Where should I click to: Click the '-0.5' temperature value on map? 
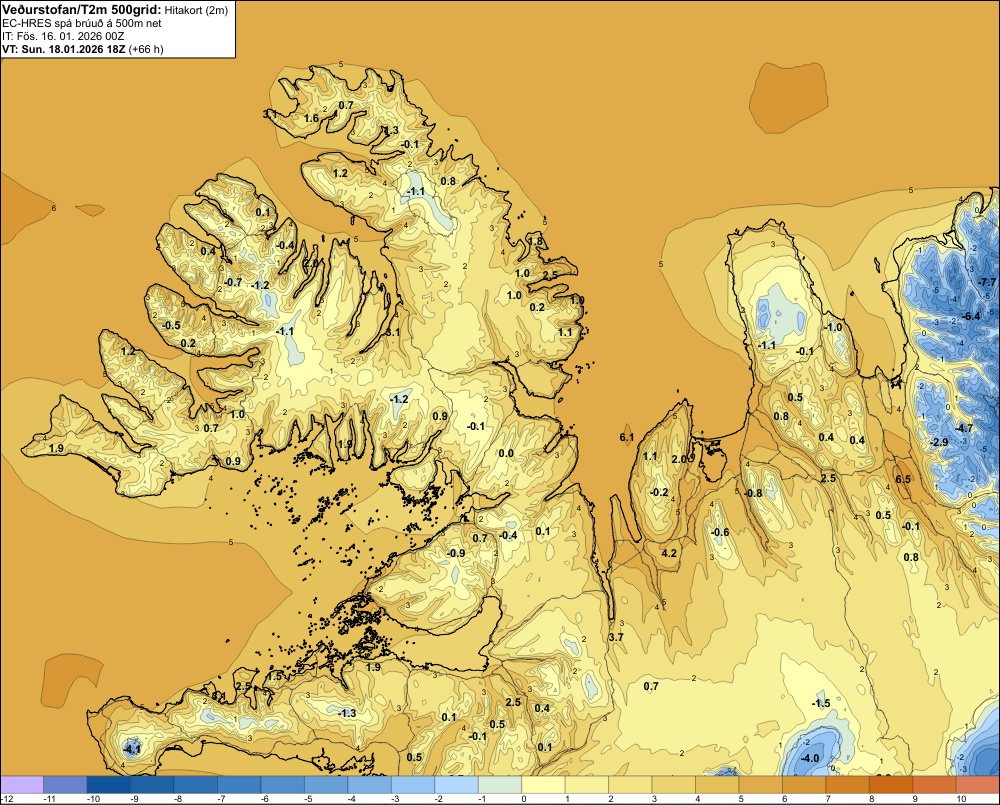[x=171, y=325]
